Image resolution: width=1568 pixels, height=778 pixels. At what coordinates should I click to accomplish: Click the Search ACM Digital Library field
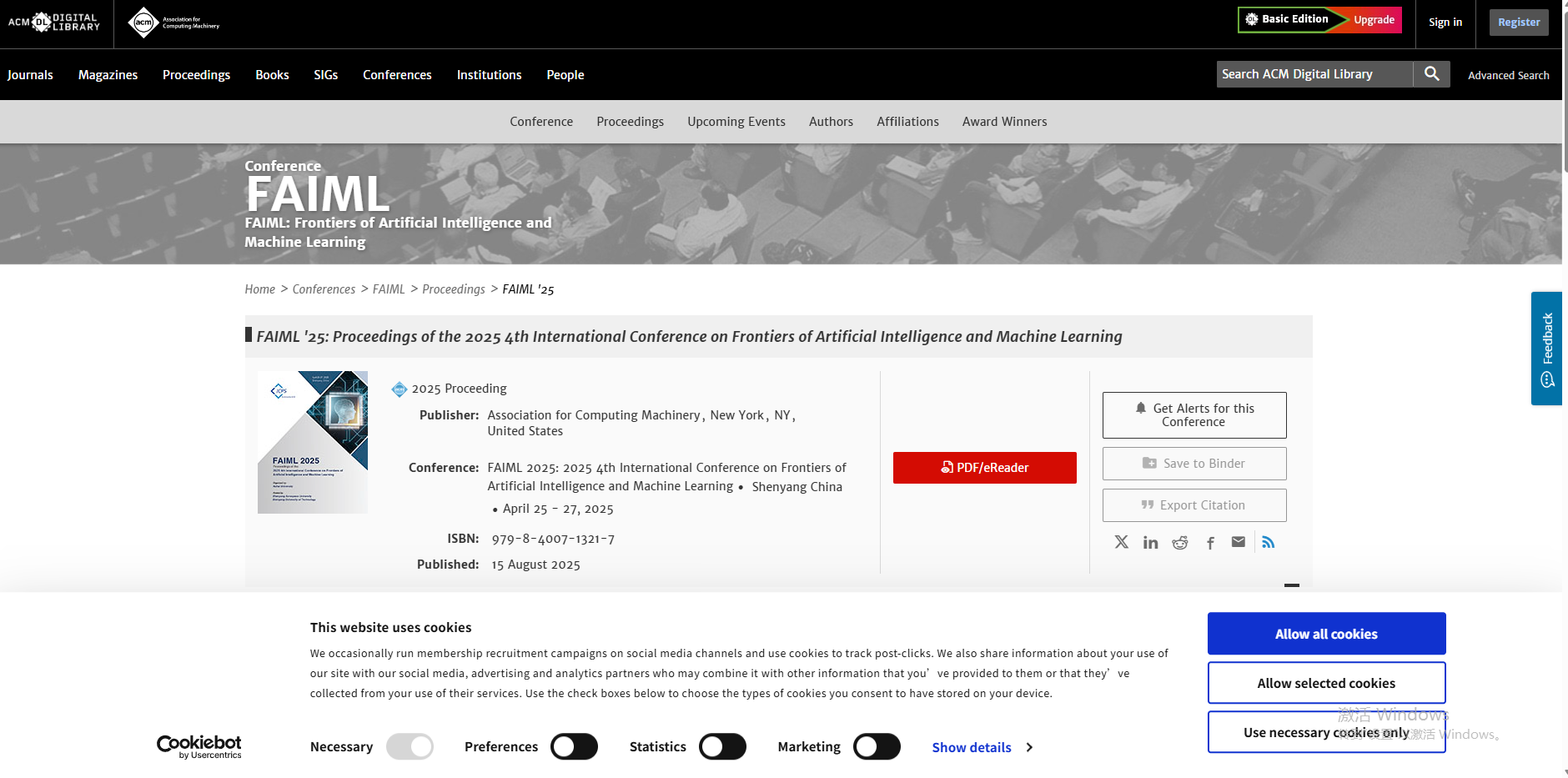click(x=1314, y=74)
